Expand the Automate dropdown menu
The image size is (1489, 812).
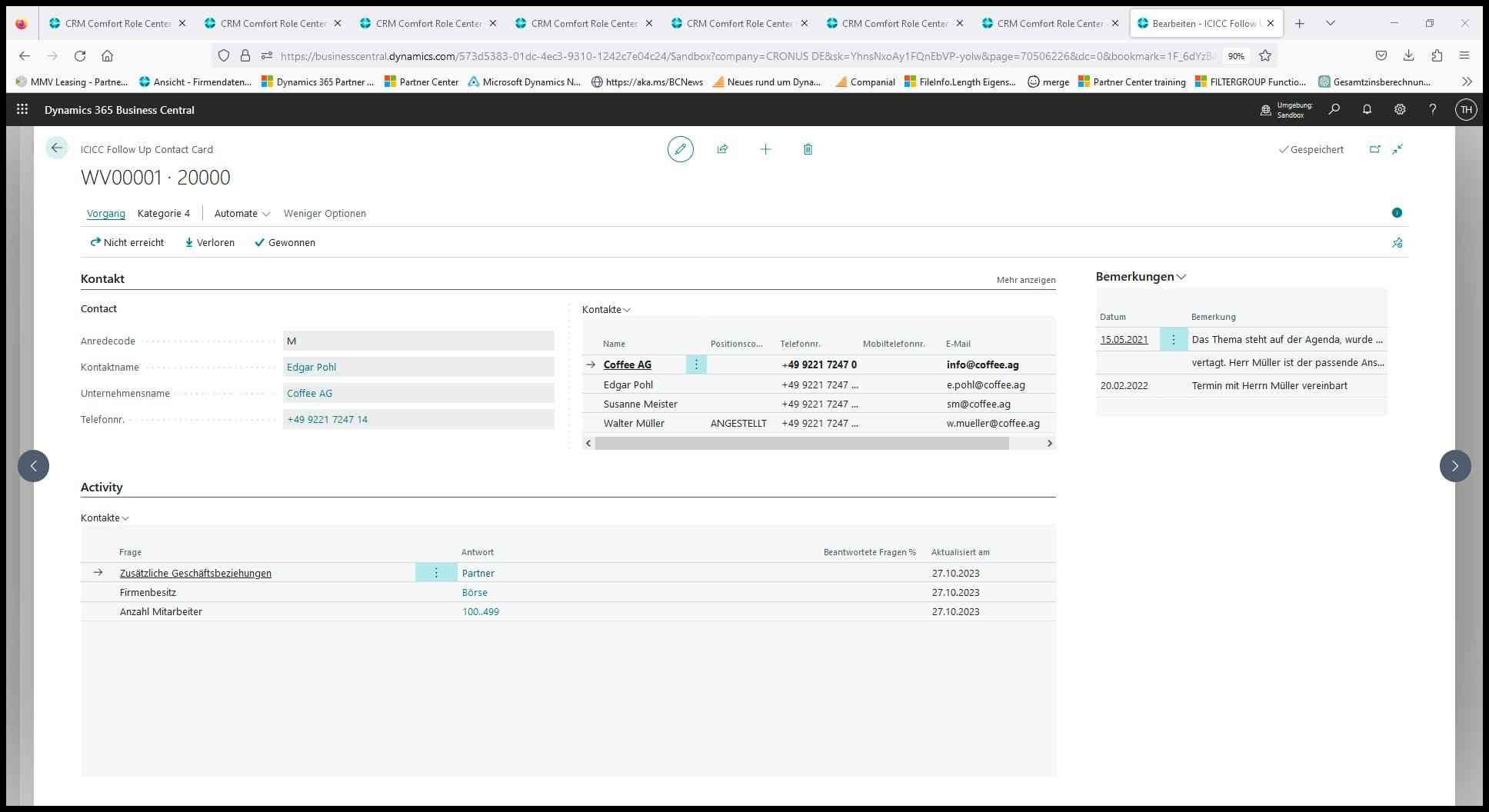(242, 214)
